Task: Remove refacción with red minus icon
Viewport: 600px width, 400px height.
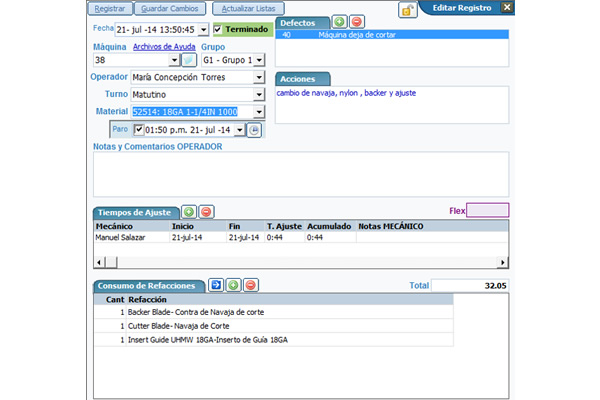Action: 250,285
